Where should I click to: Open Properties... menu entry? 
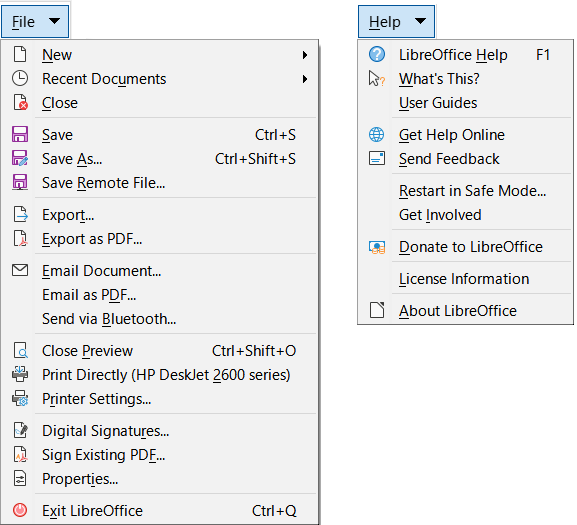point(159,478)
